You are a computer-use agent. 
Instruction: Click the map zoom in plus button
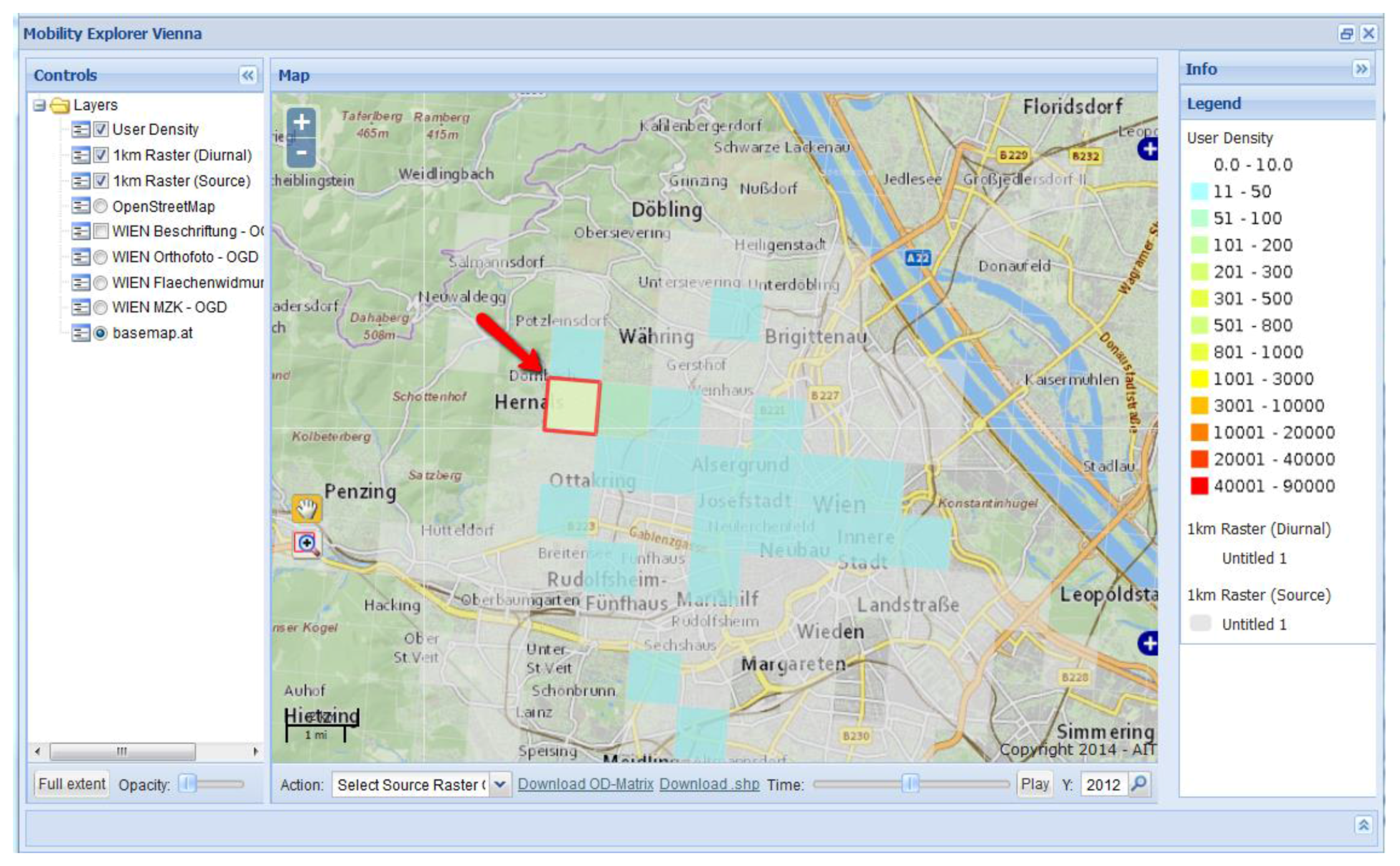[301, 122]
